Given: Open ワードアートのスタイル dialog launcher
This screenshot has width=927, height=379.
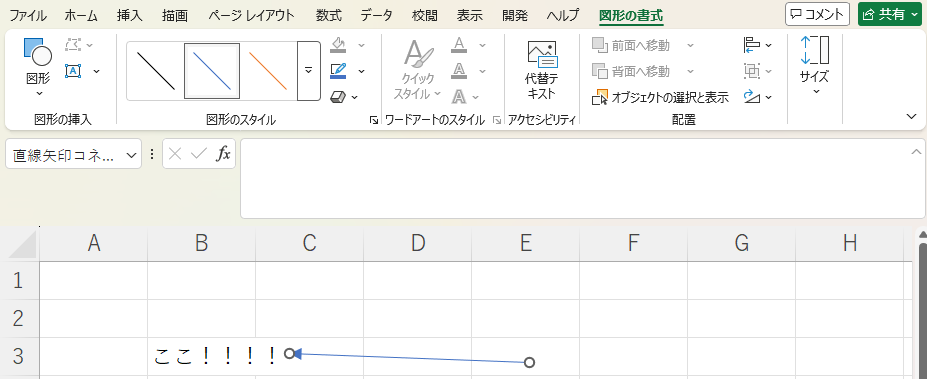Looking at the screenshot, I should (497, 120).
